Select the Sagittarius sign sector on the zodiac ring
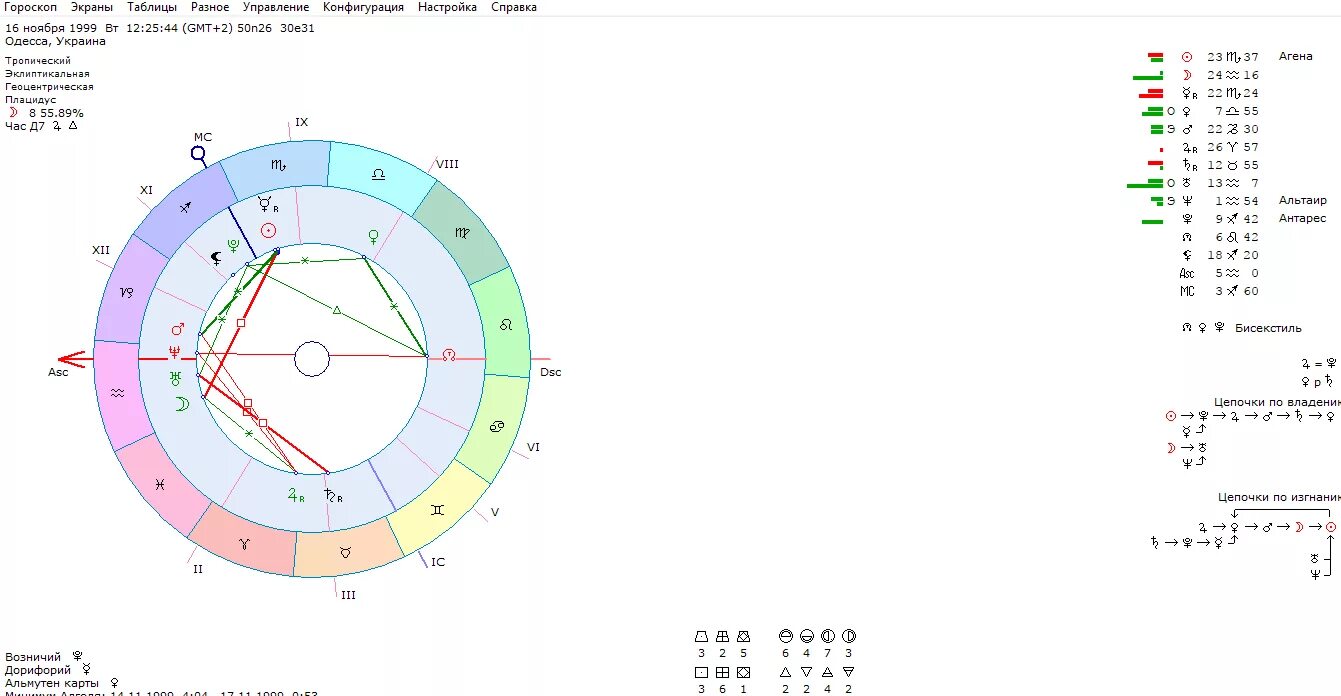 (x=185, y=208)
